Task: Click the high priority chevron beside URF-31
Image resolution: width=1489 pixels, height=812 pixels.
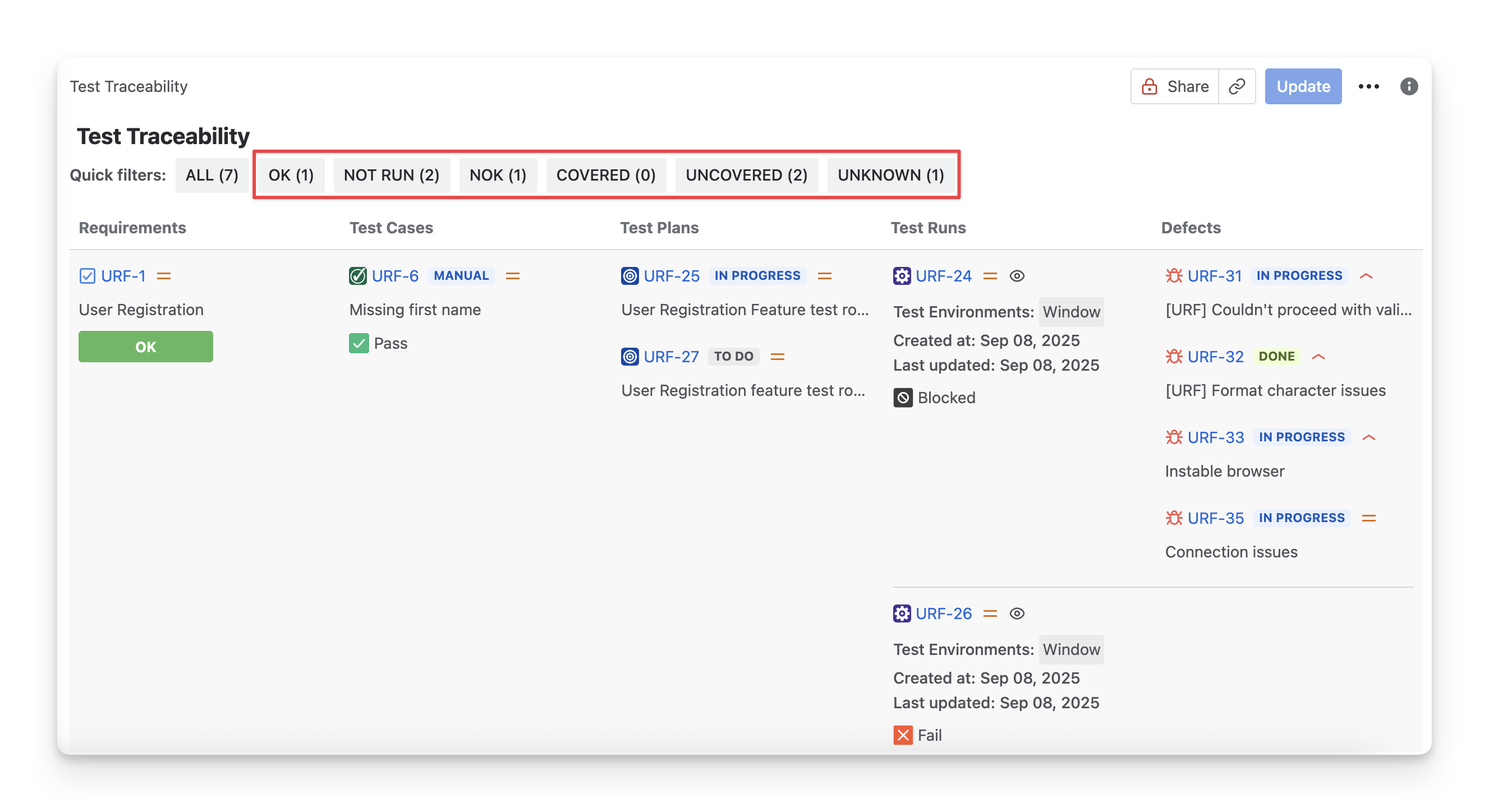Action: tap(1366, 276)
